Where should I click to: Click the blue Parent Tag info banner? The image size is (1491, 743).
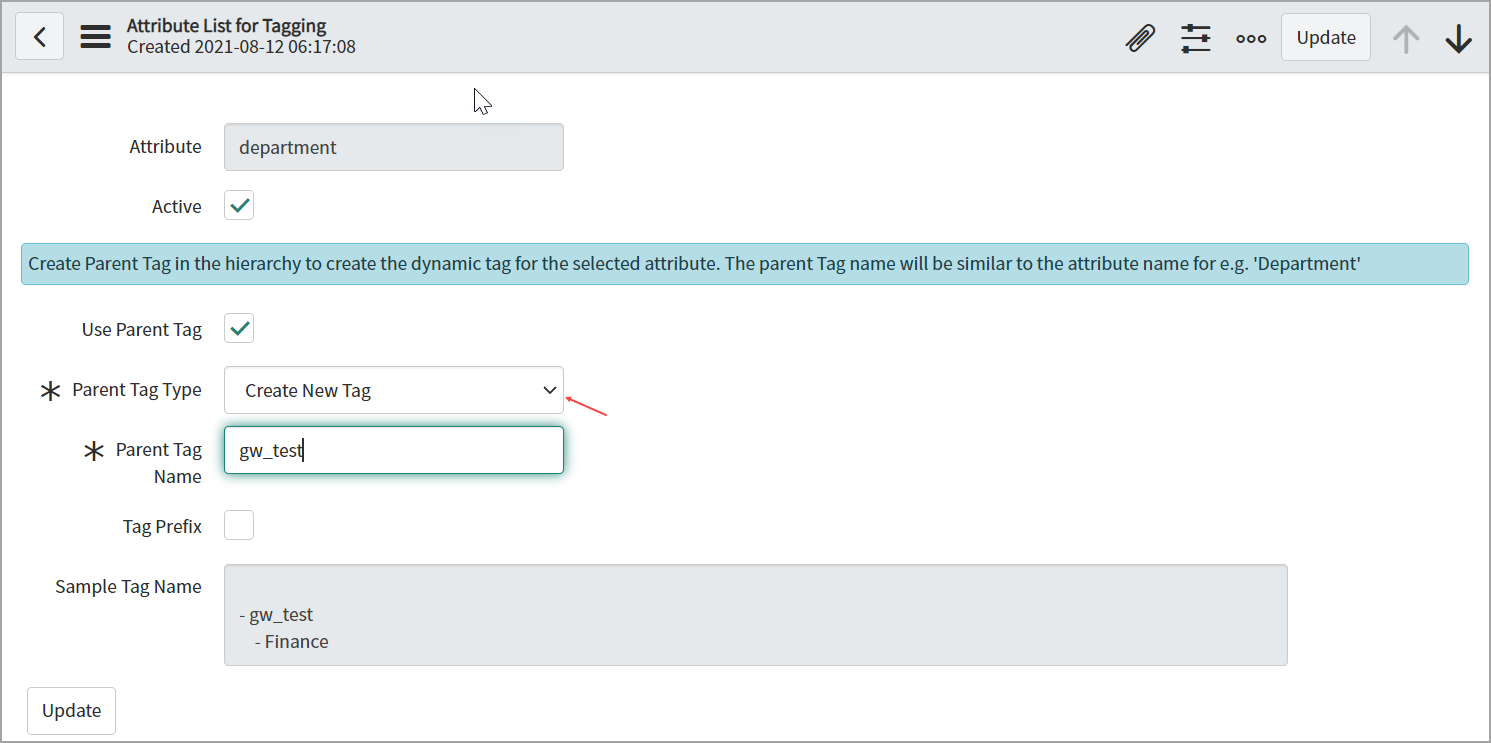(745, 263)
